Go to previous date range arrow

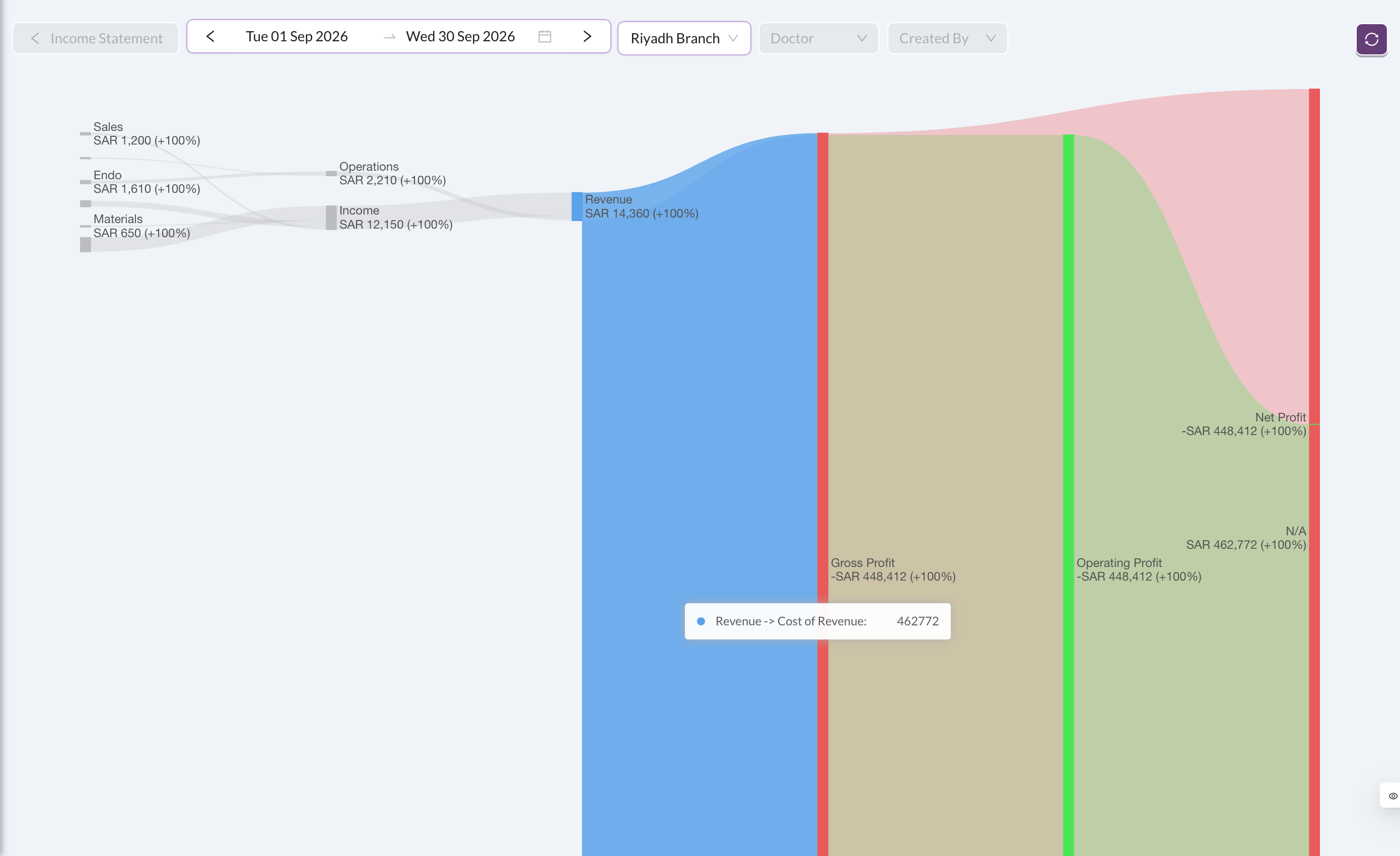pos(210,36)
